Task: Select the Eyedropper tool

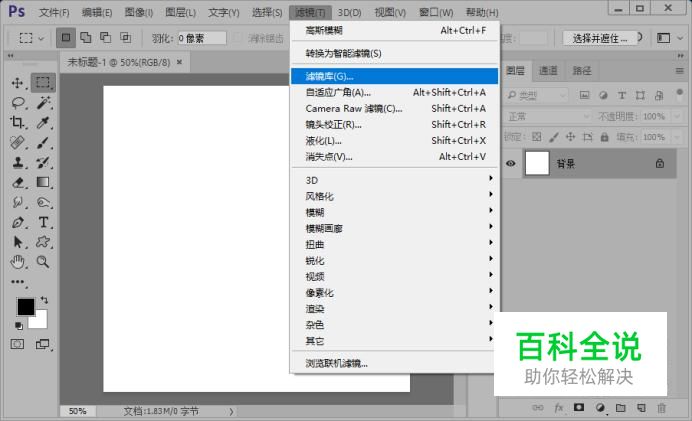Action: click(x=43, y=122)
